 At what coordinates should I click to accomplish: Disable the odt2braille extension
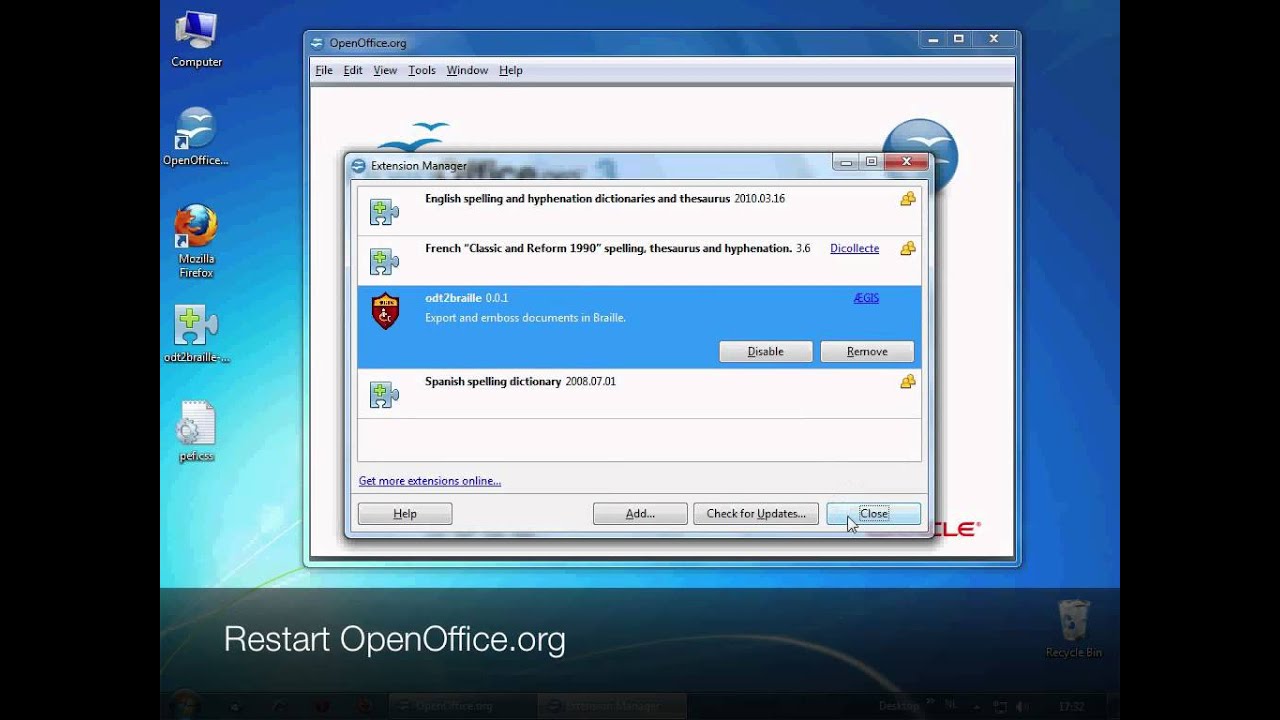(766, 351)
